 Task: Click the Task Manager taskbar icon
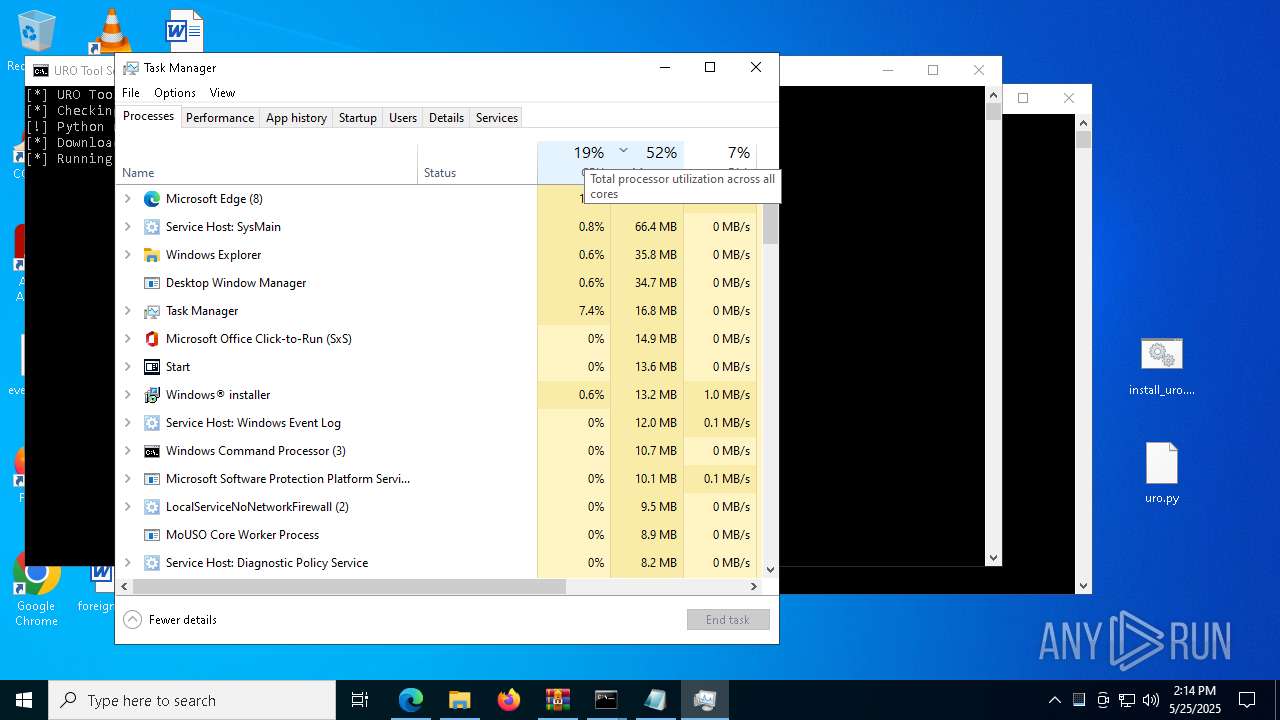[x=704, y=700]
